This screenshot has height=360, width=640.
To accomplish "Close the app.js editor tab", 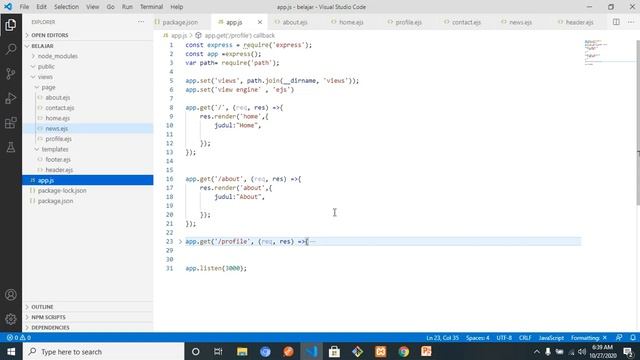I will [260, 22].
